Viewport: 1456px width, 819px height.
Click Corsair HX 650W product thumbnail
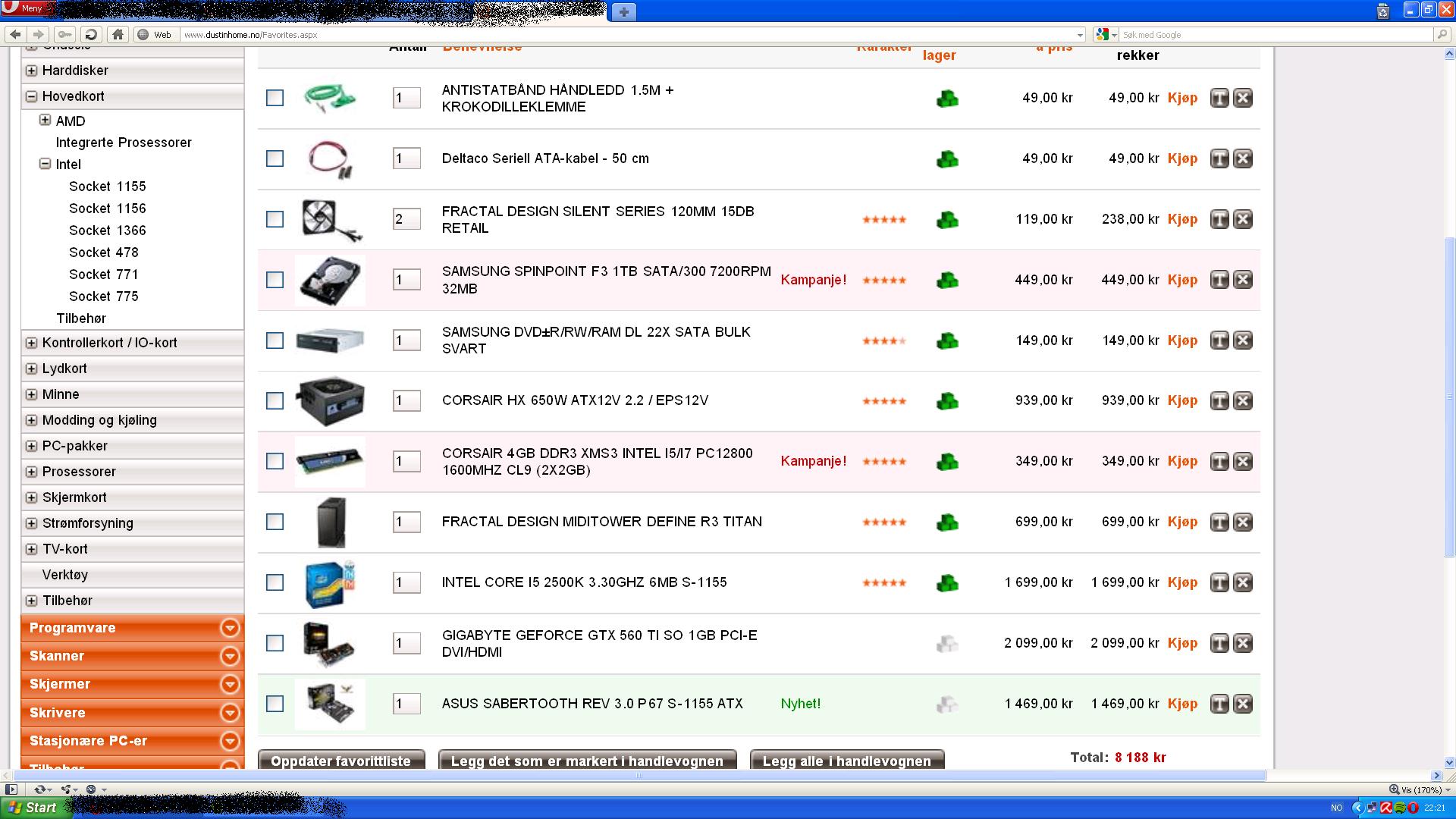[330, 401]
